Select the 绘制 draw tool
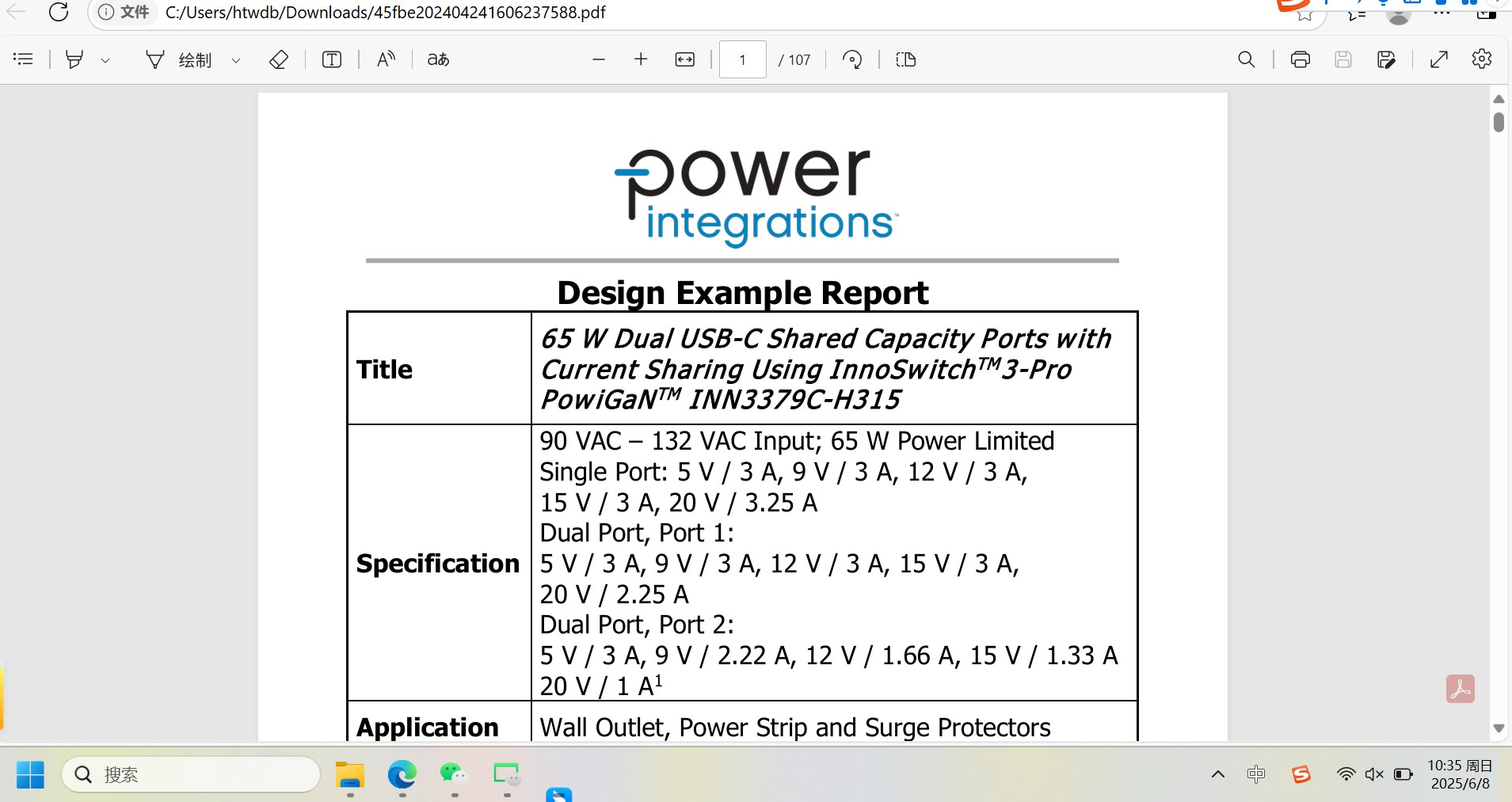Image resolution: width=1512 pixels, height=802 pixels. [x=179, y=59]
